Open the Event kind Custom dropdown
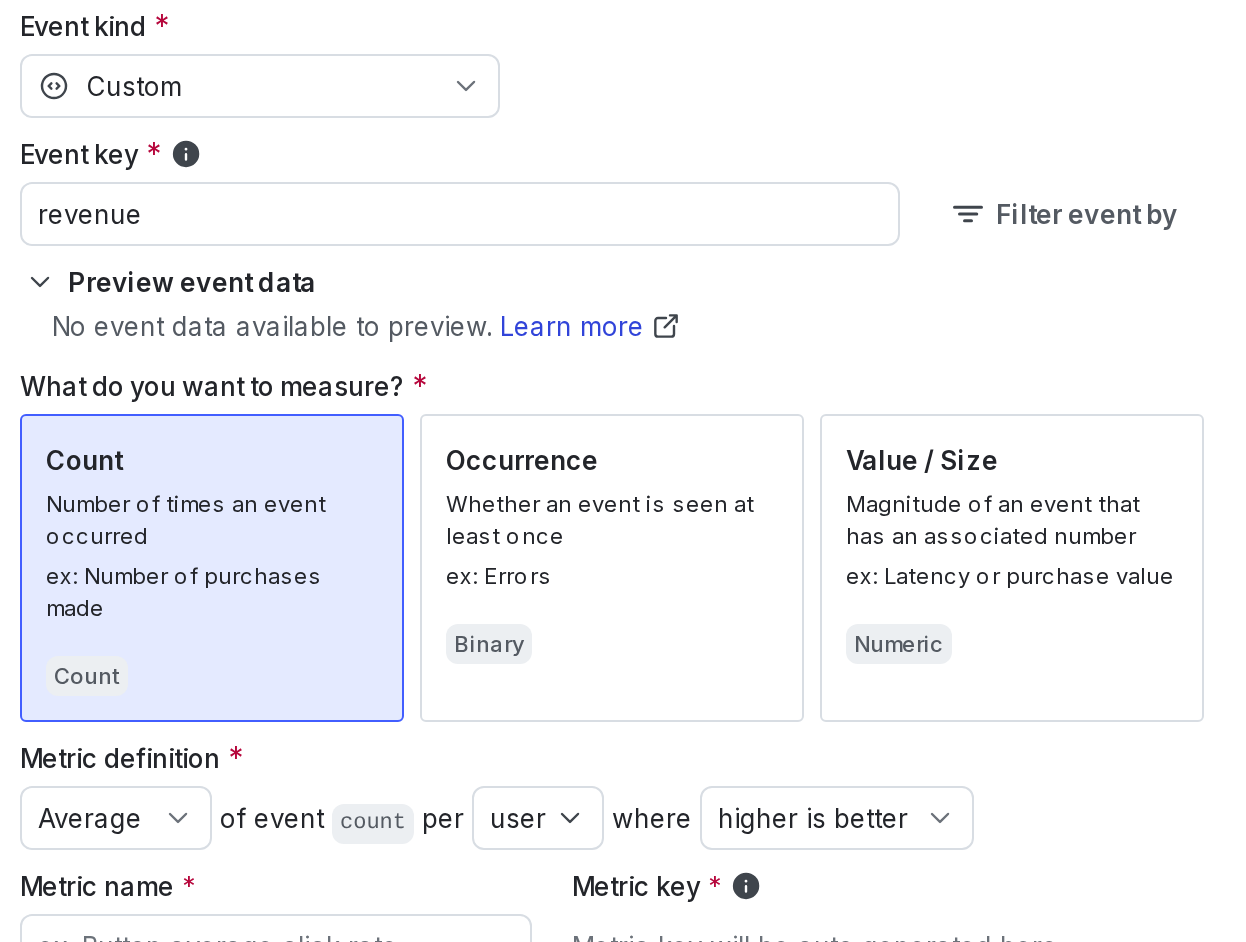This screenshot has width=1246, height=942. [x=260, y=87]
